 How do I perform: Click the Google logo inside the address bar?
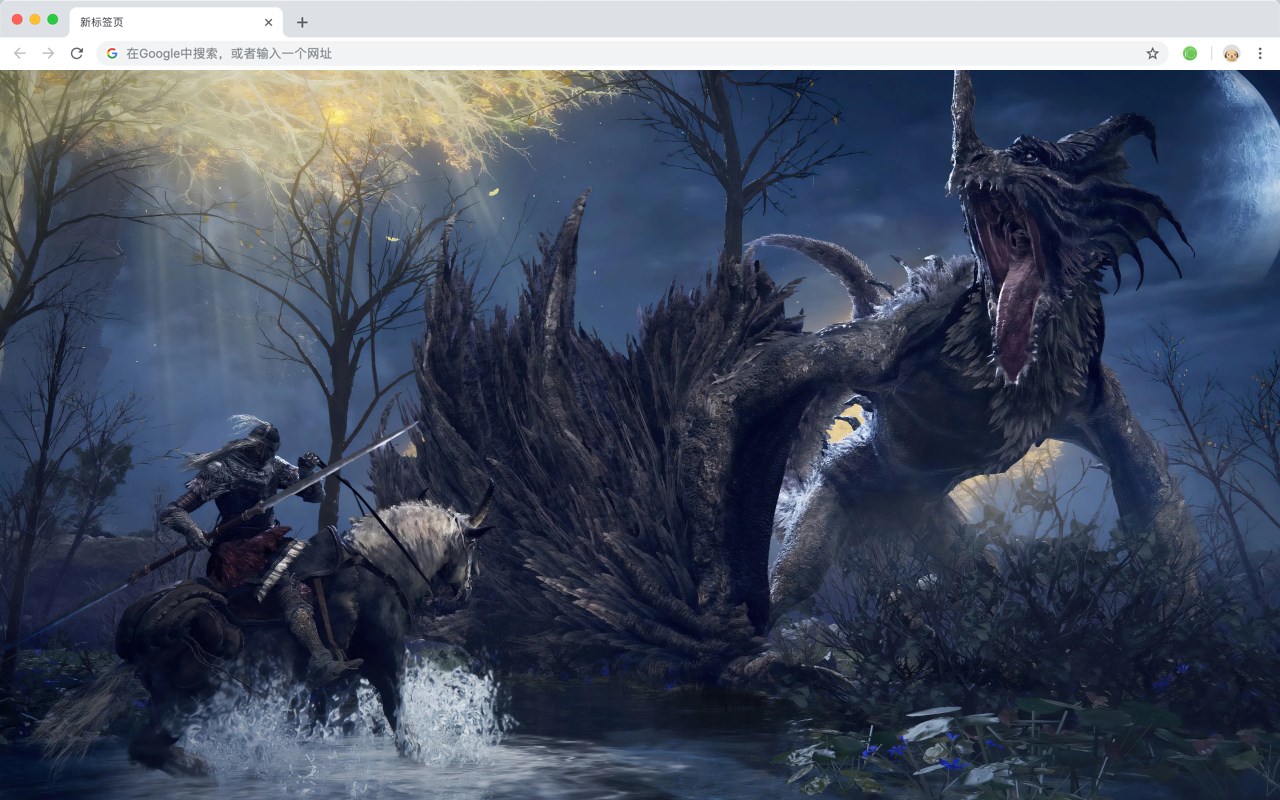pyautogui.click(x=111, y=53)
